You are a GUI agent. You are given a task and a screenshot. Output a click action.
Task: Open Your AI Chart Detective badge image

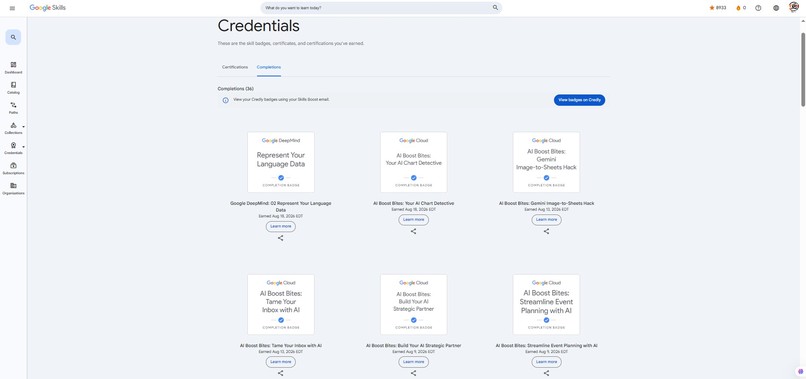(413, 162)
